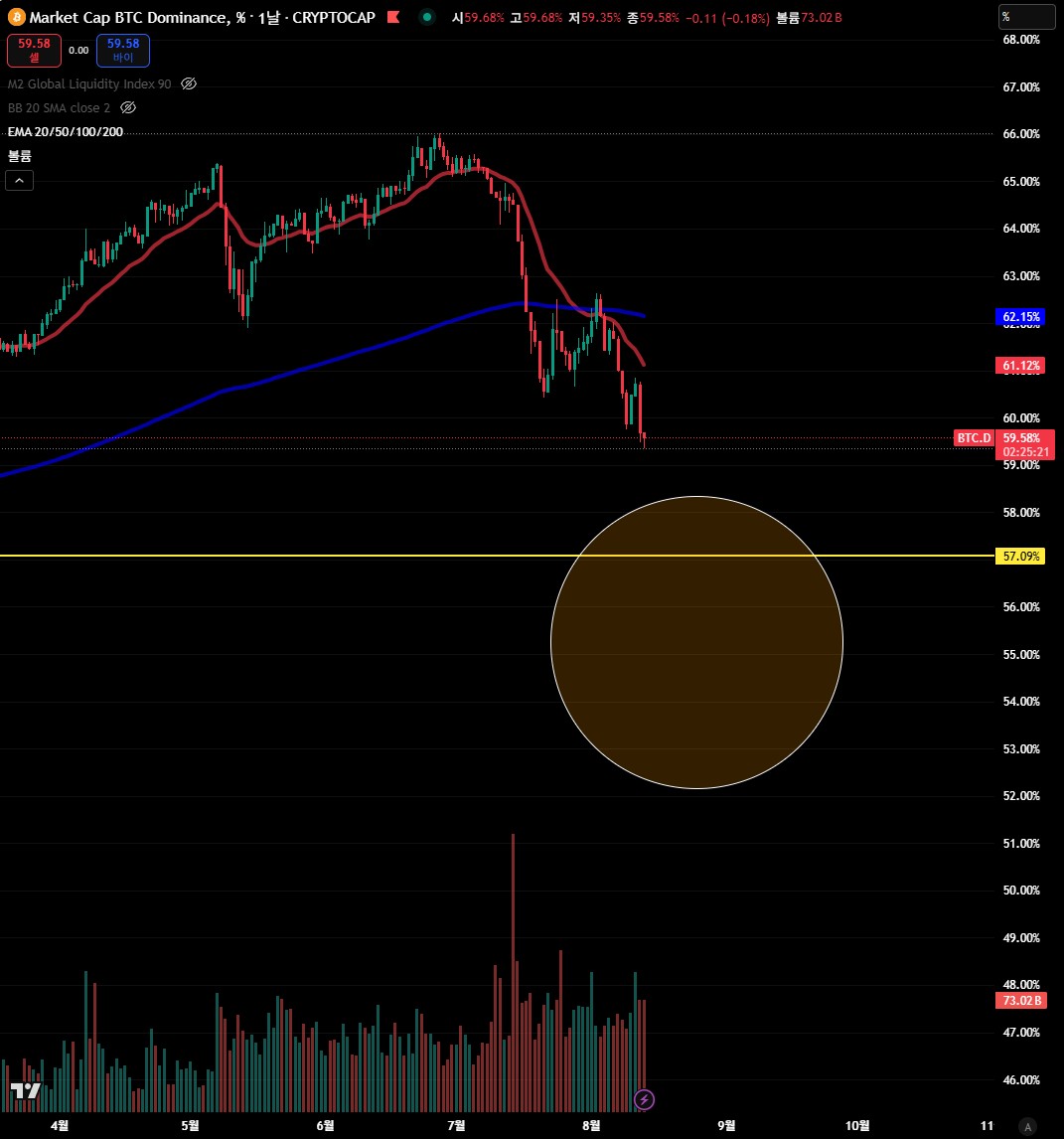Click the blue 62.15% EMA price label
Screen dimensions: 1064x1139
pos(1019,317)
